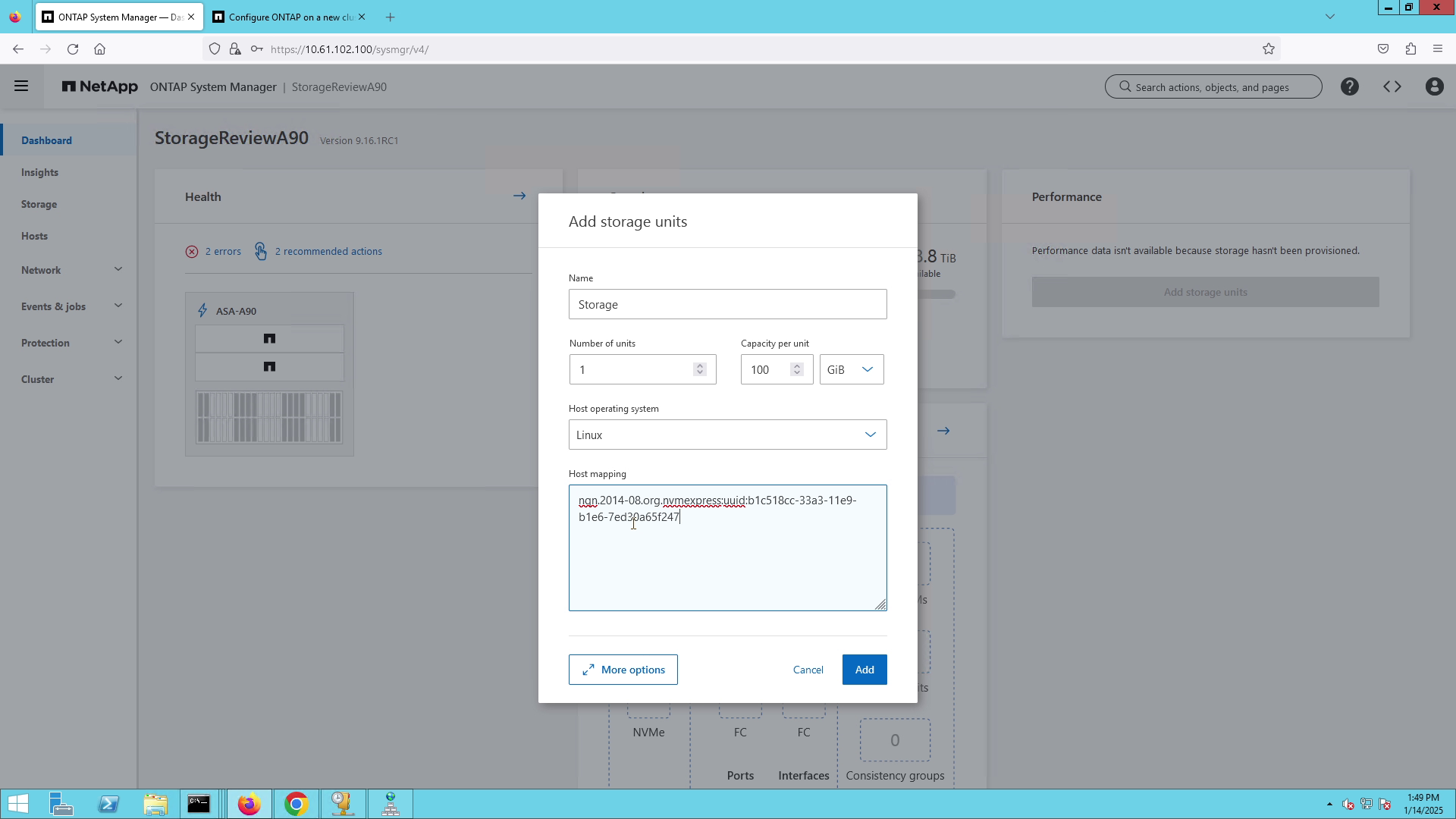Open More options in the dialog
Image resolution: width=1456 pixels, height=819 pixels.
coord(623,670)
